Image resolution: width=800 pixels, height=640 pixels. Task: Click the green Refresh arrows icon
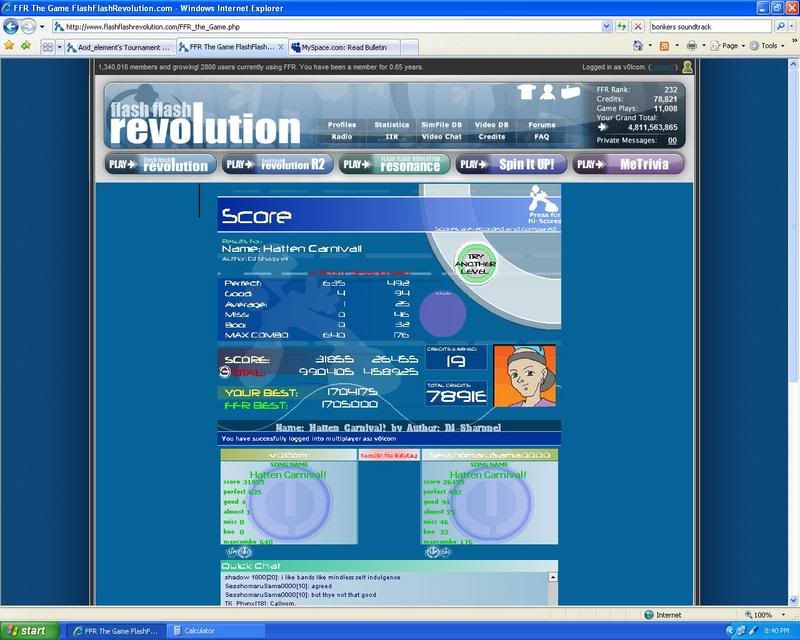621,27
